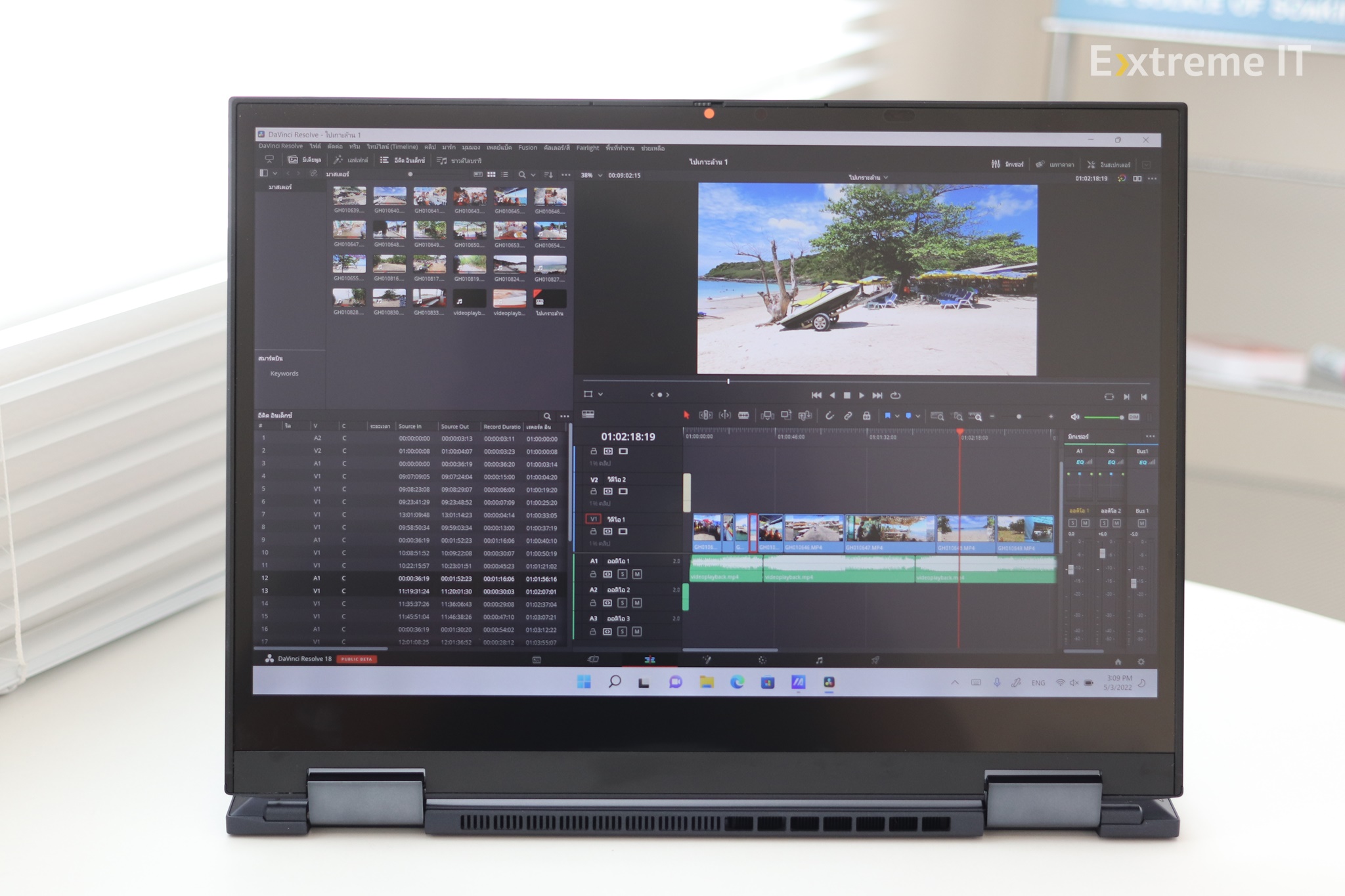Open the flag color dropdown arrow
The width and height of the screenshot is (1345, 896).
[x=897, y=416]
